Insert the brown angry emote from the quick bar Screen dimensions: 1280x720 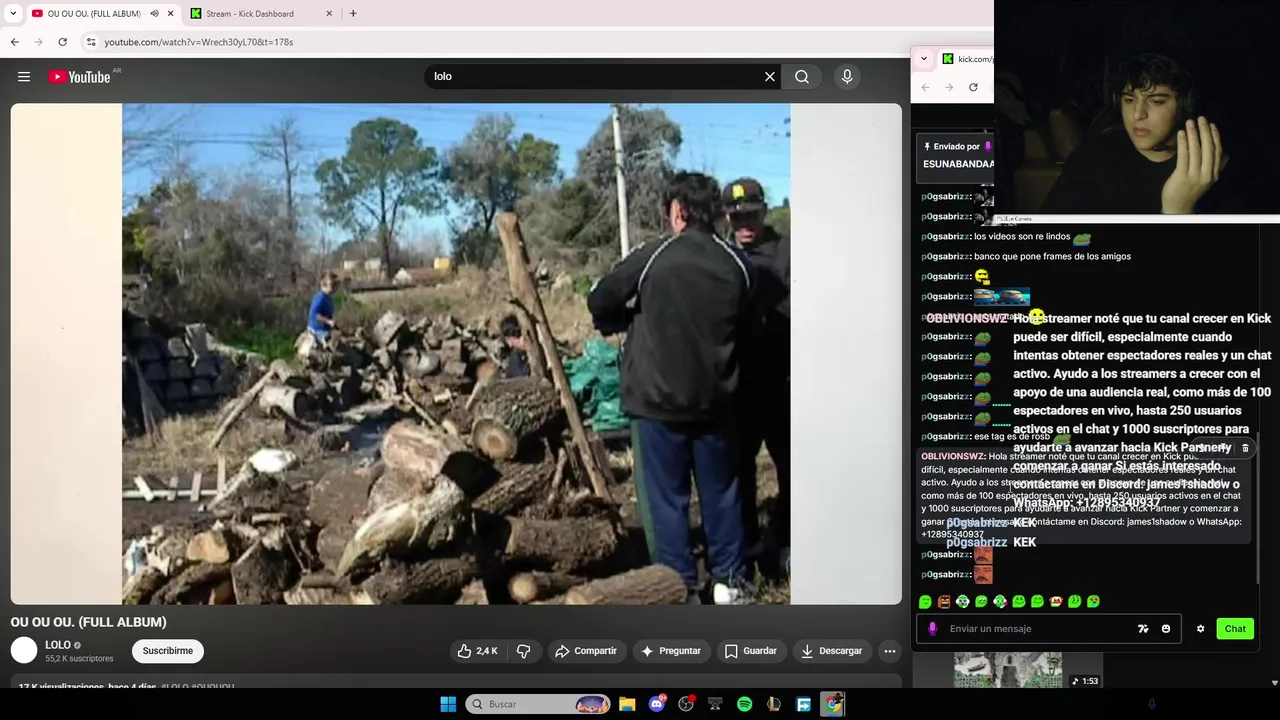(943, 602)
